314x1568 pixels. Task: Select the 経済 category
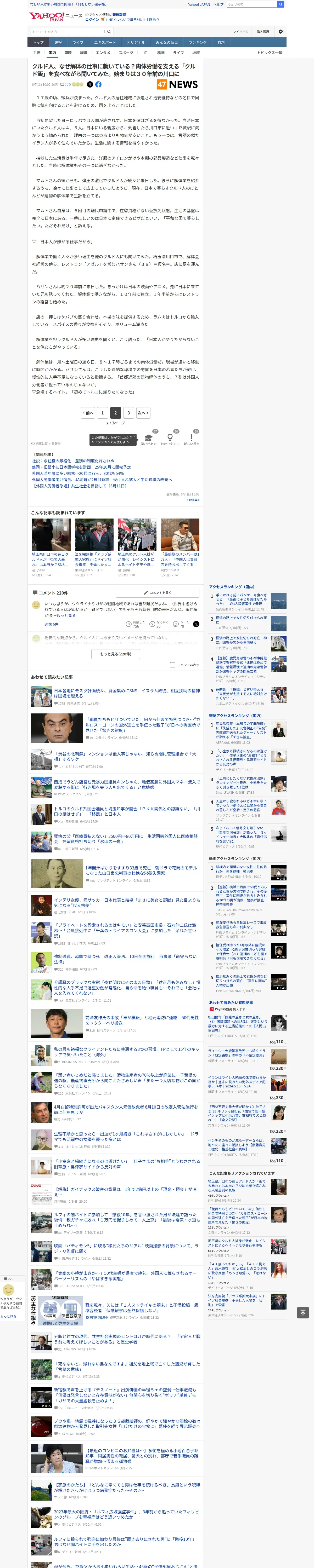[x=83, y=53]
